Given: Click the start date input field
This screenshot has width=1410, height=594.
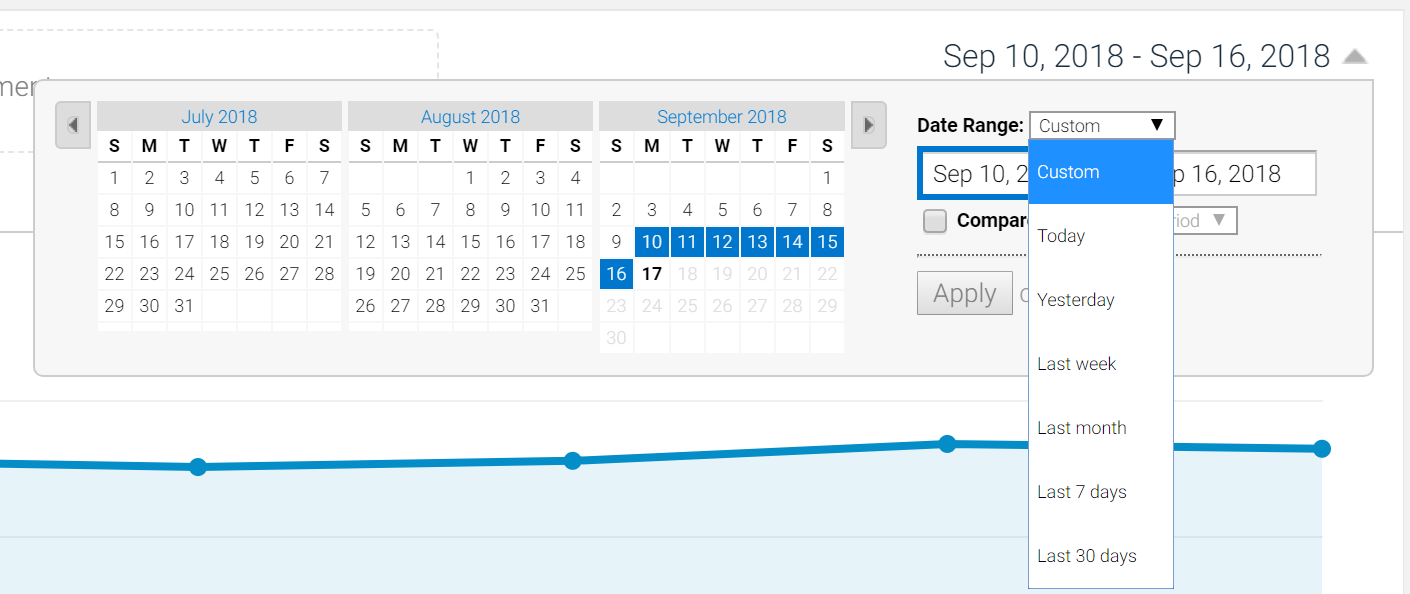Looking at the screenshot, I should coord(975,173).
